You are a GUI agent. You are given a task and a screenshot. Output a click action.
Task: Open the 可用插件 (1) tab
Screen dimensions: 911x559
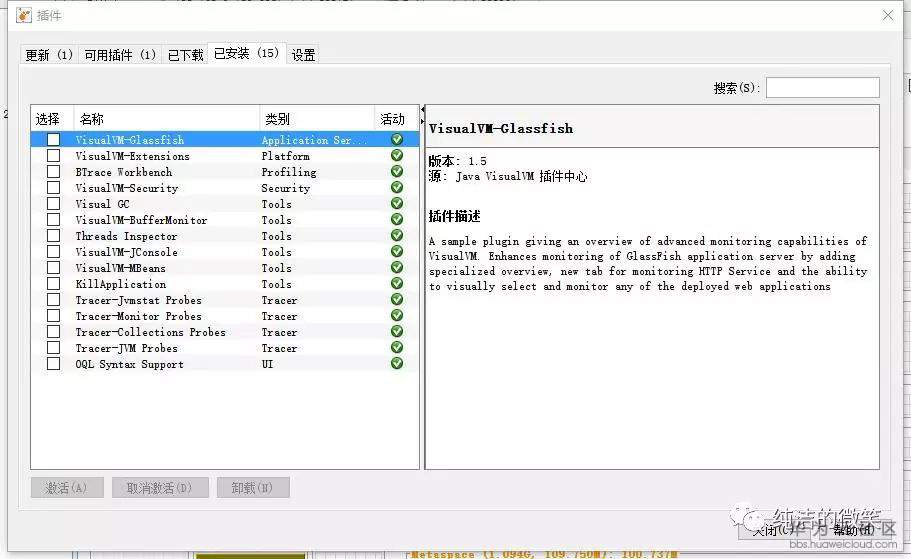click(x=120, y=55)
